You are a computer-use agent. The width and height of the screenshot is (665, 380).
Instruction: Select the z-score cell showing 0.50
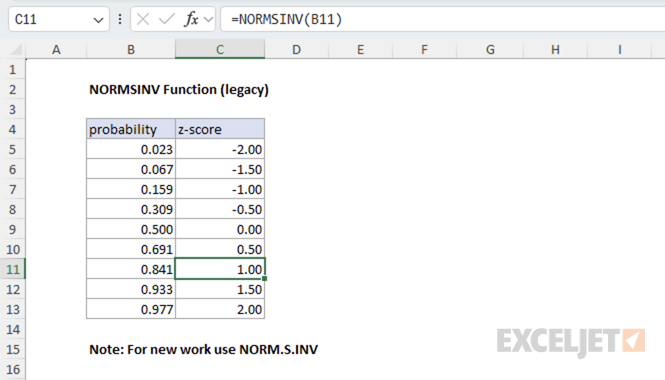click(x=220, y=249)
